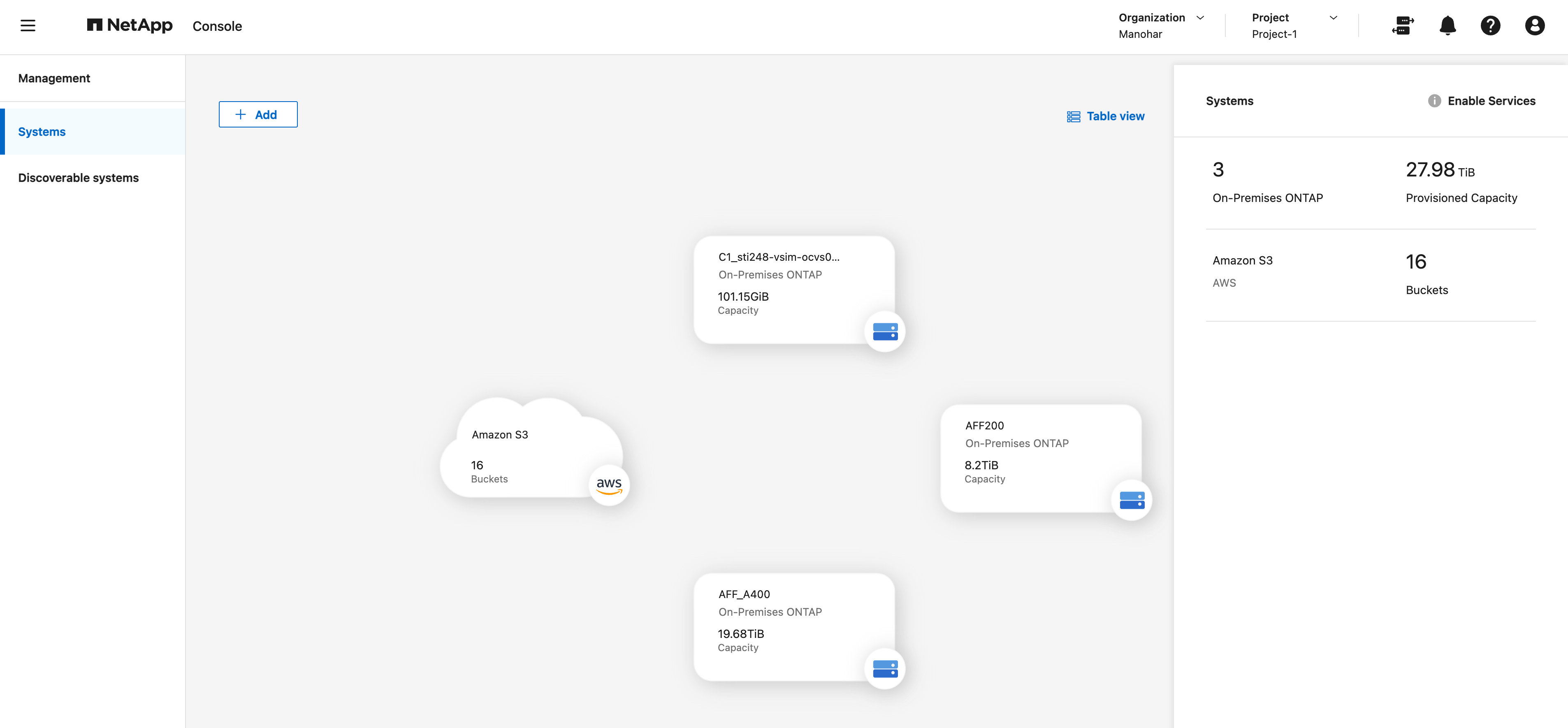Click the Table view list icon
Image resolution: width=1568 pixels, height=728 pixels.
click(x=1074, y=116)
